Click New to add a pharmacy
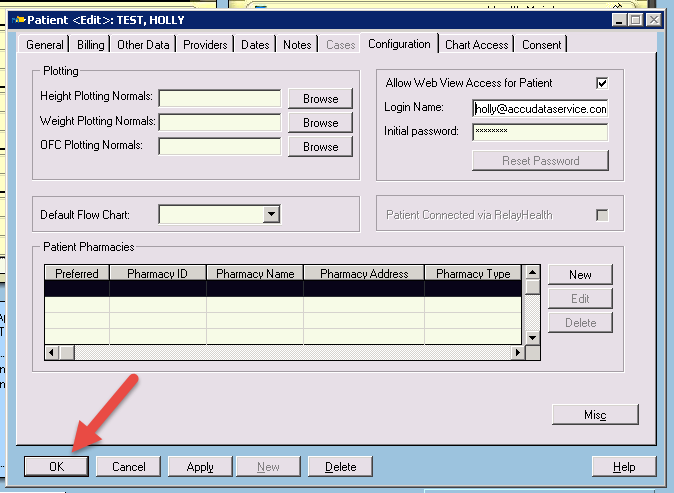The width and height of the screenshot is (674, 493). [x=580, y=274]
